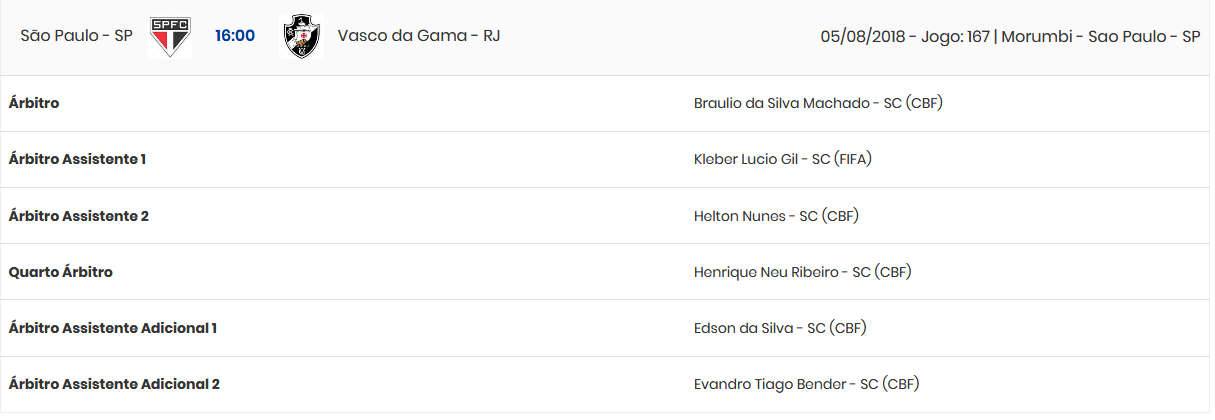
Task: Click the Árbitro row label
Action: (34, 103)
